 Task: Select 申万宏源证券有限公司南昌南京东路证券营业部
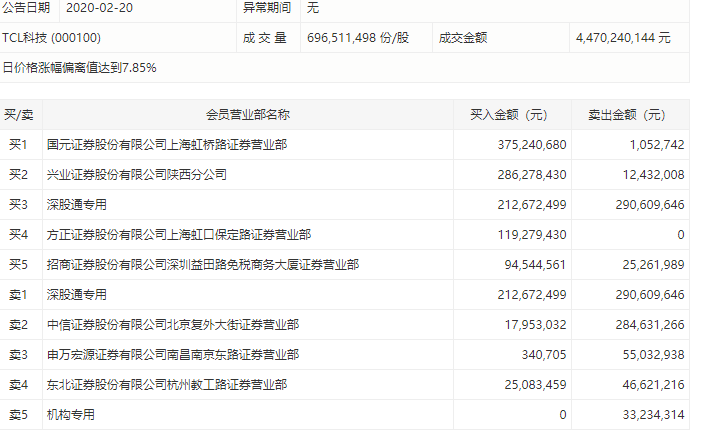pyautogui.click(x=173, y=355)
